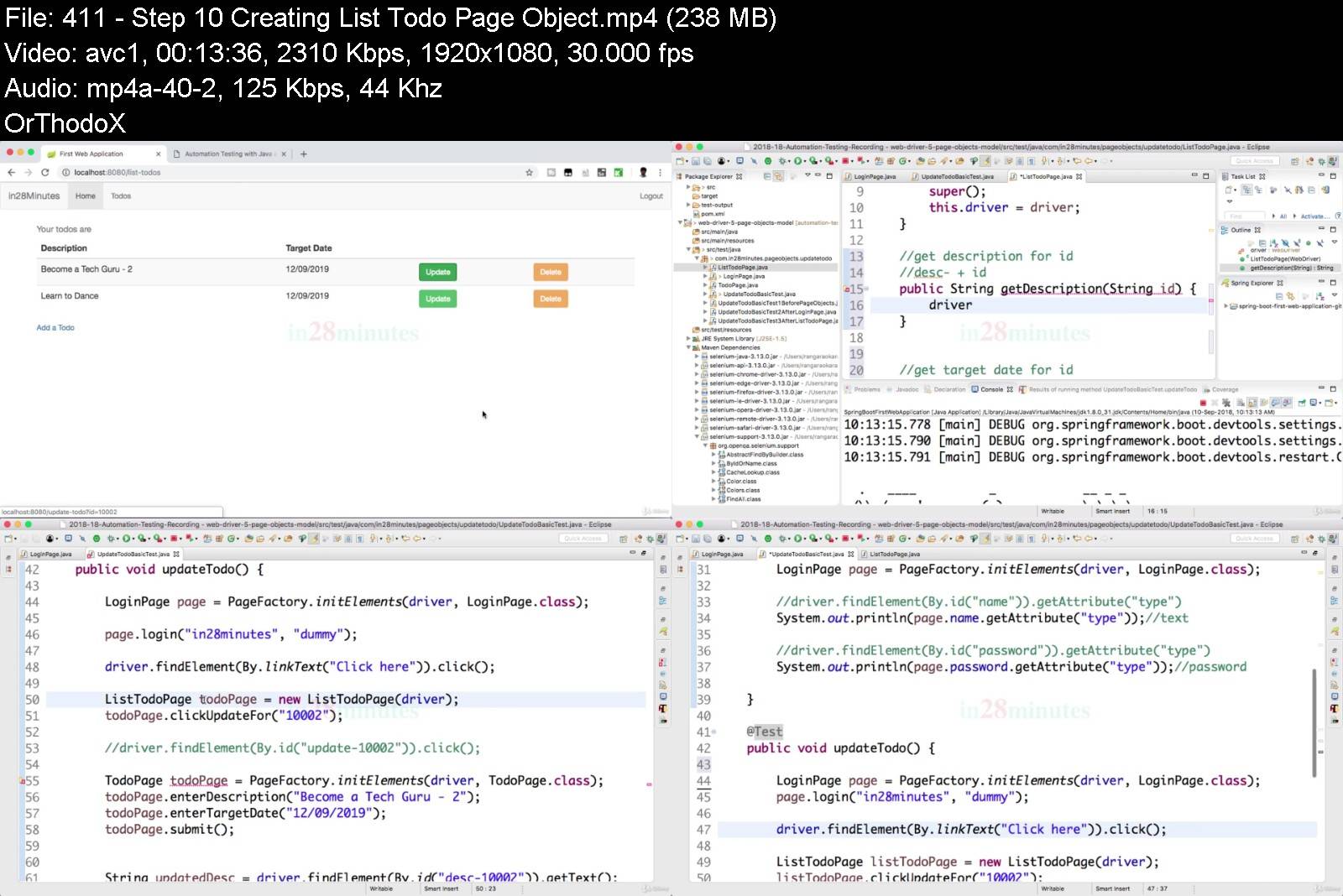Click Update for Become a Tech Guru - 2
The width and height of the screenshot is (1343, 896).
click(x=438, y=271)
